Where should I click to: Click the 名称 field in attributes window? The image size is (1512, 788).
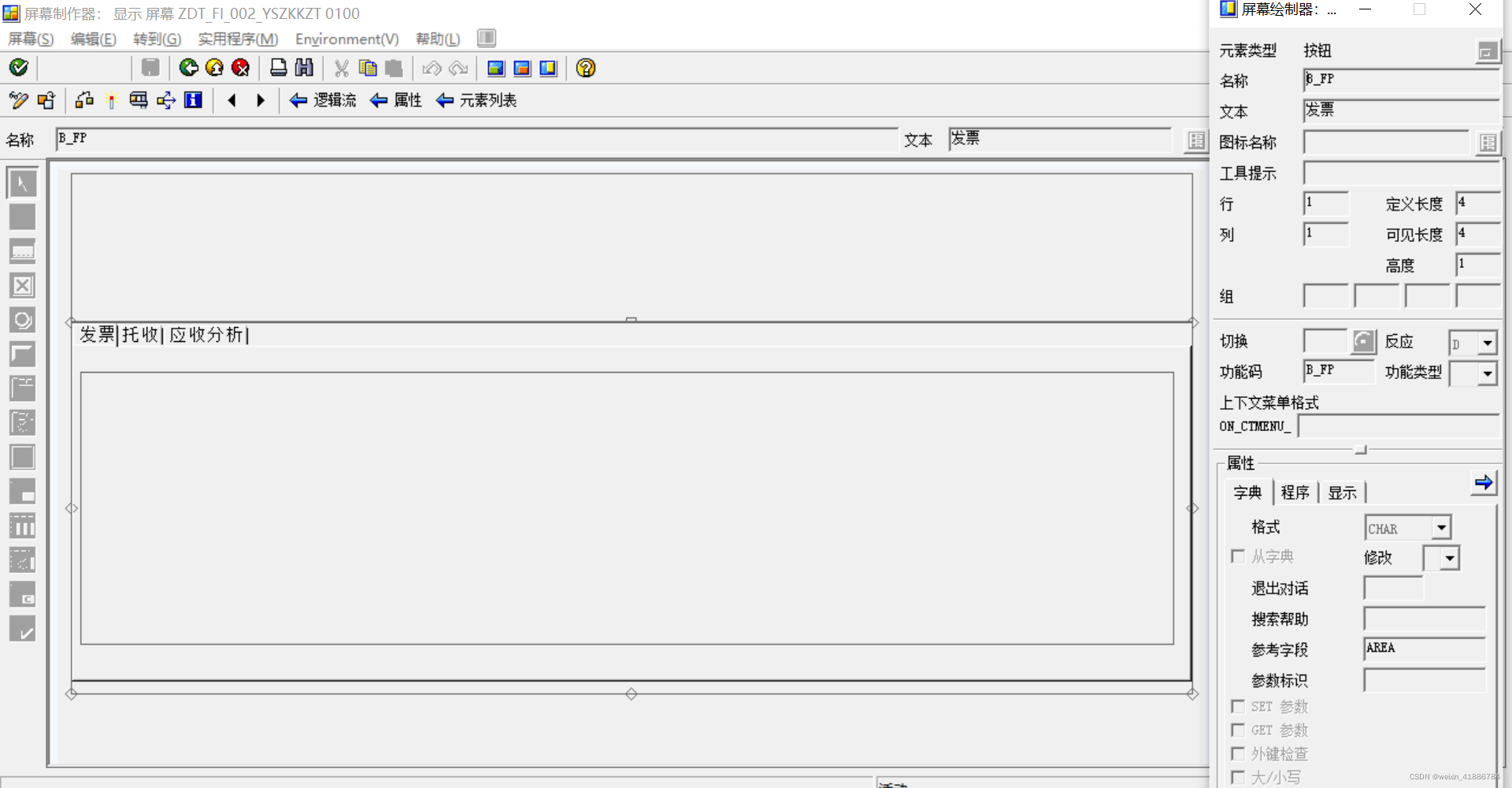coord(1401,80)
